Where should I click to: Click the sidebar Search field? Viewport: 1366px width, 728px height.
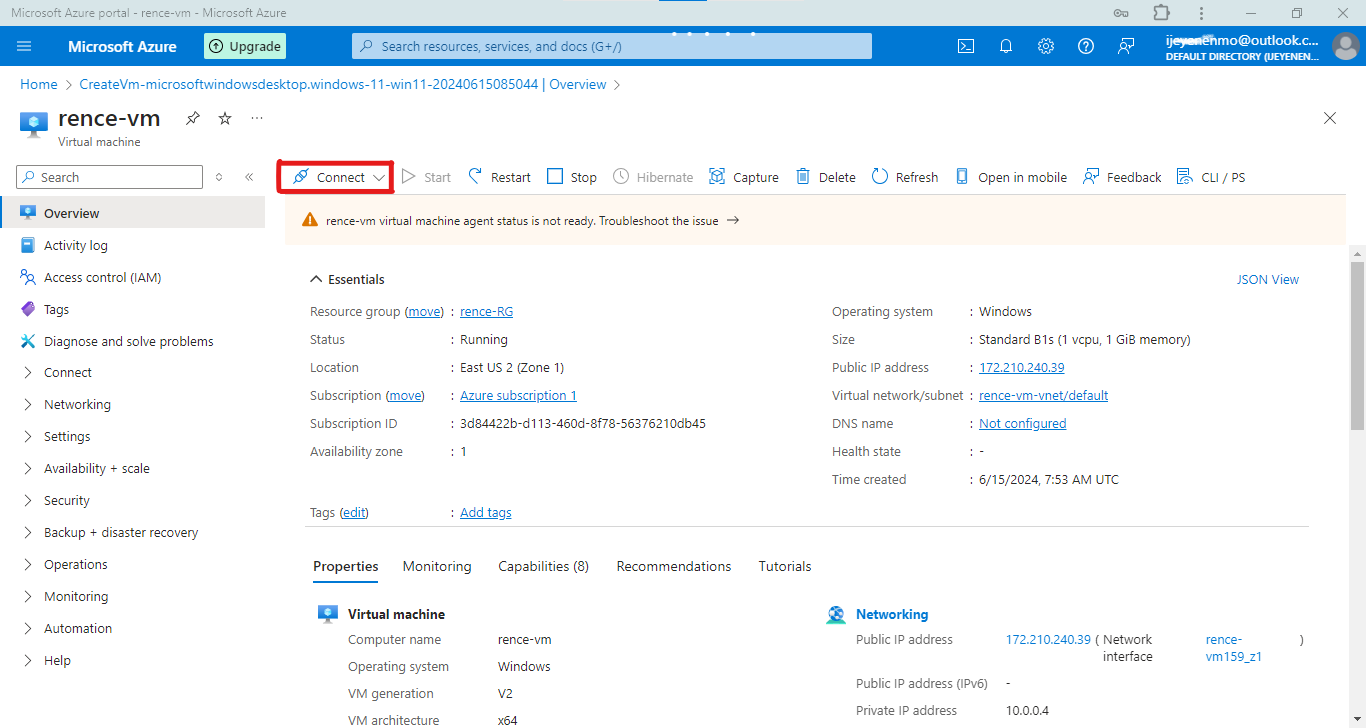(110, 177)
